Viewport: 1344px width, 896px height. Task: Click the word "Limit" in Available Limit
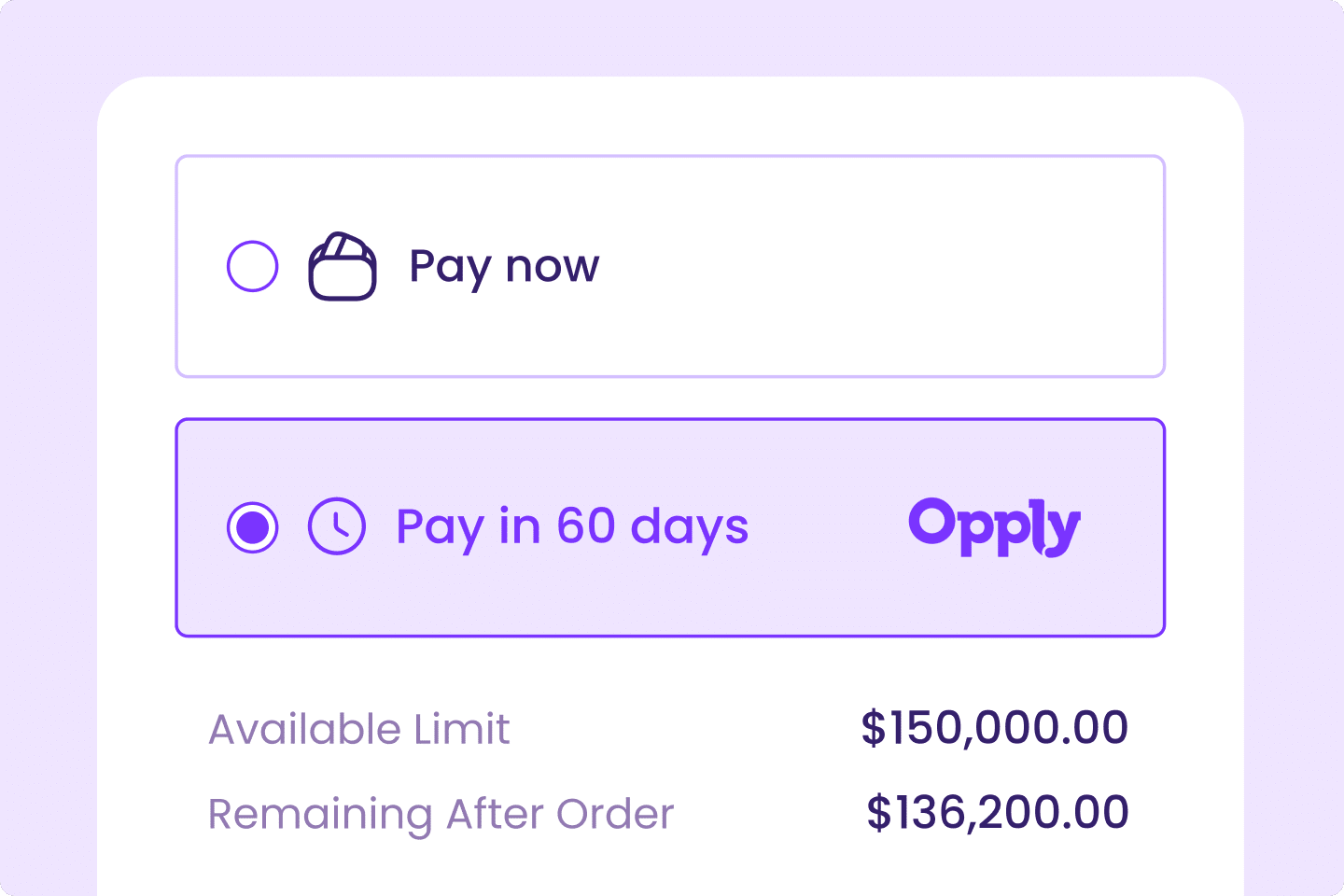(x=462, y=729)
